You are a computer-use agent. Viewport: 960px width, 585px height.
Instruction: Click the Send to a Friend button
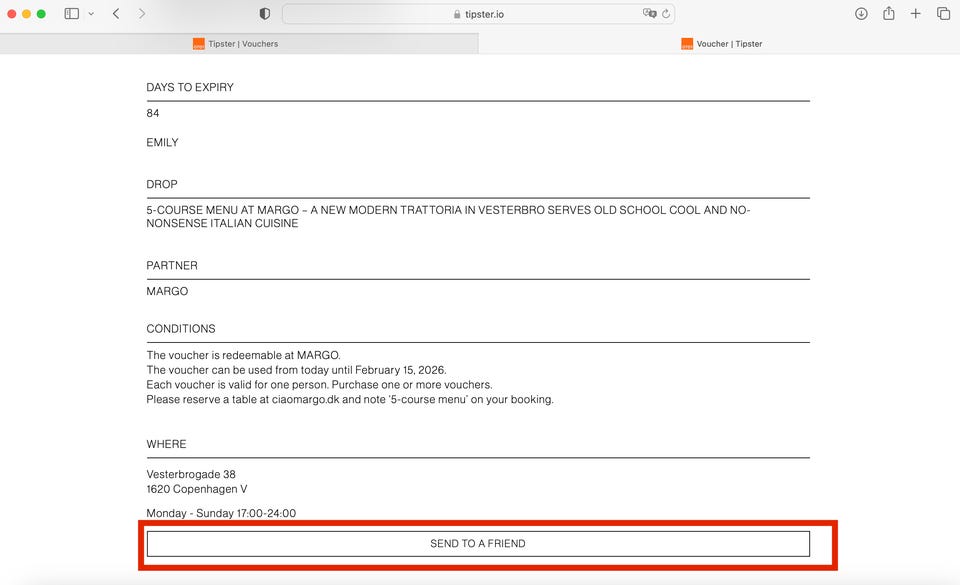[478, 543]
